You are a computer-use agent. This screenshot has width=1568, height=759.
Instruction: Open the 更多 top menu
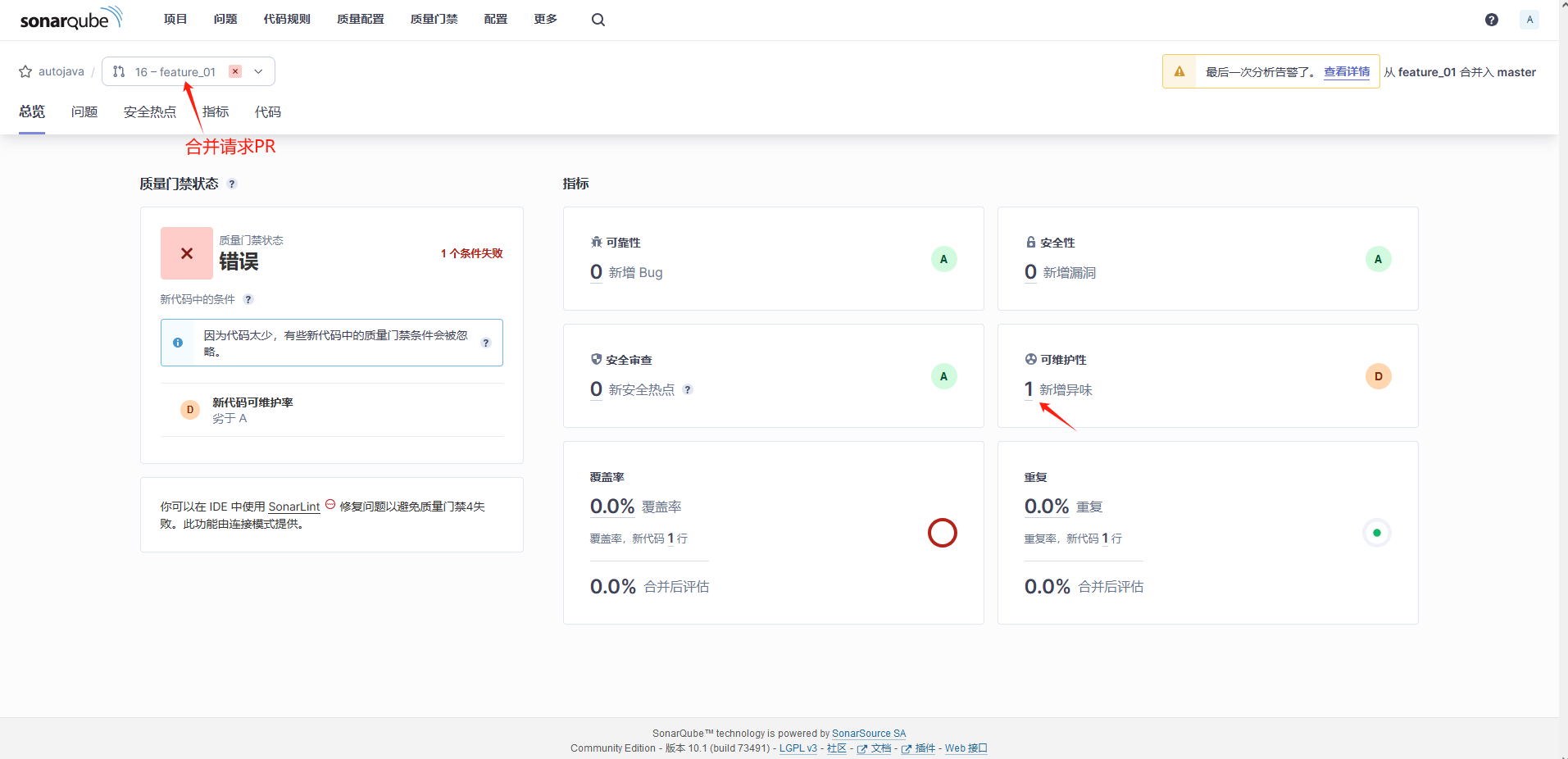(x=546, y=19)
